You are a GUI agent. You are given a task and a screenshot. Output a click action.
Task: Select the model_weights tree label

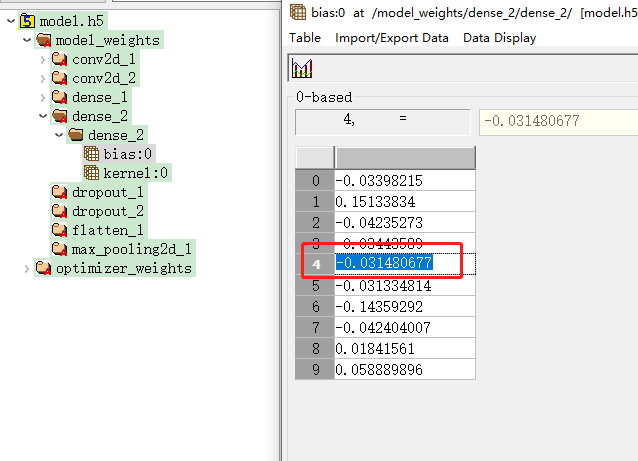click(108, 40)
